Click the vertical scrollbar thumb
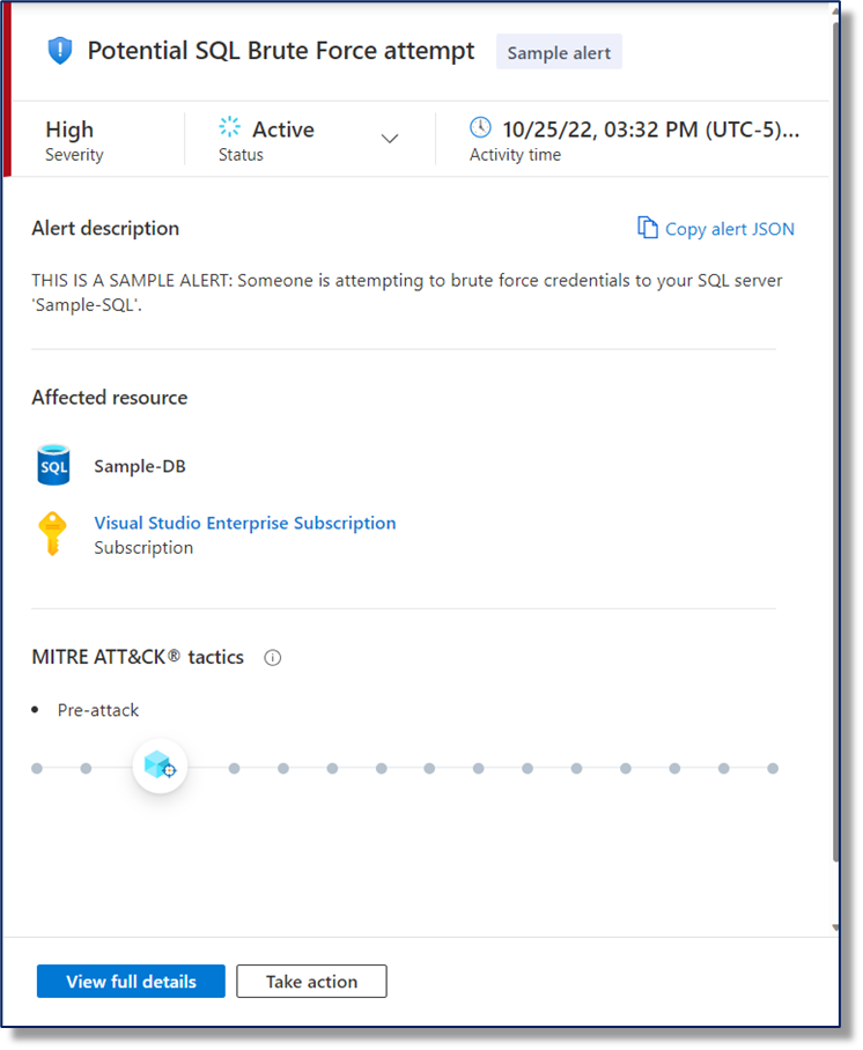 (836, 442)
